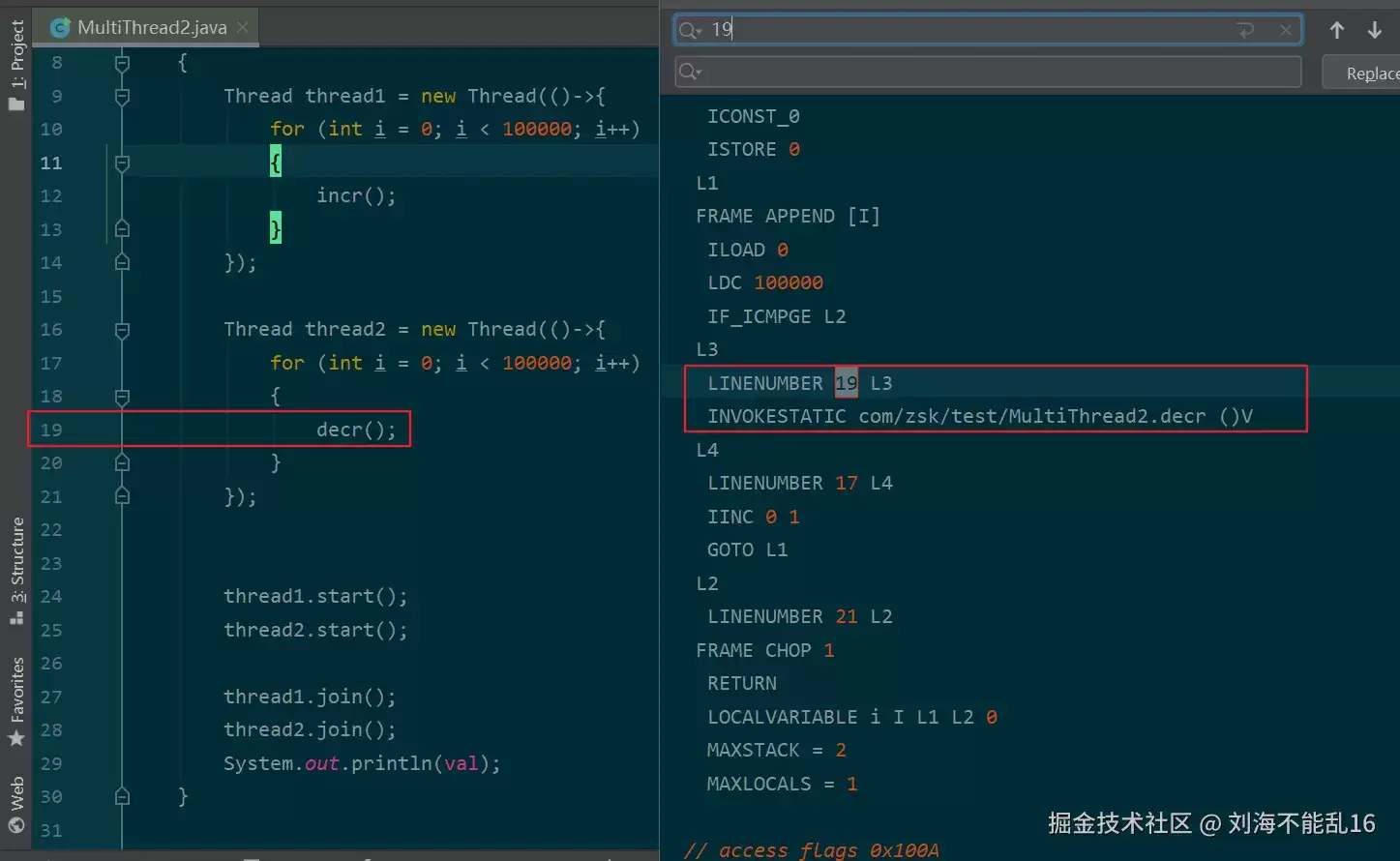Click the highlighted open brace on line 11
The width and height of the screenshot is (1400, 861).
(276, 163)
